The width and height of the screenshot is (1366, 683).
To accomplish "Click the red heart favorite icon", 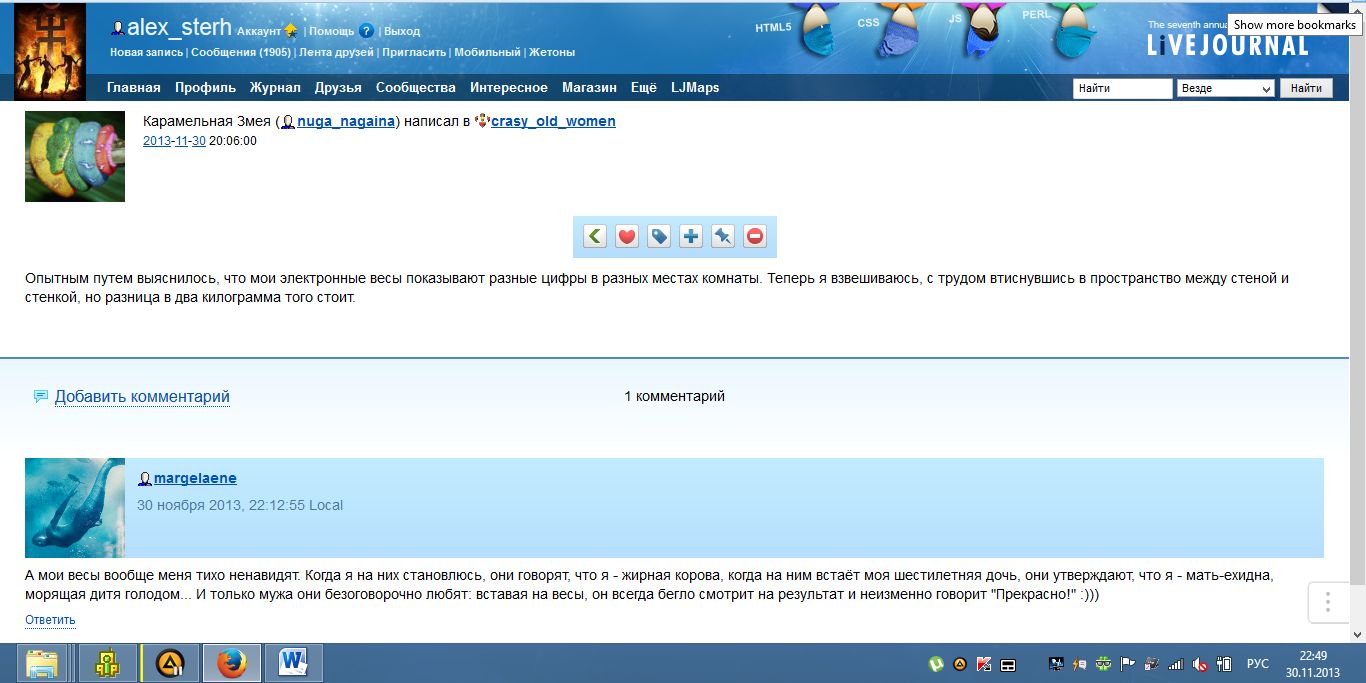I will [627, 237].
